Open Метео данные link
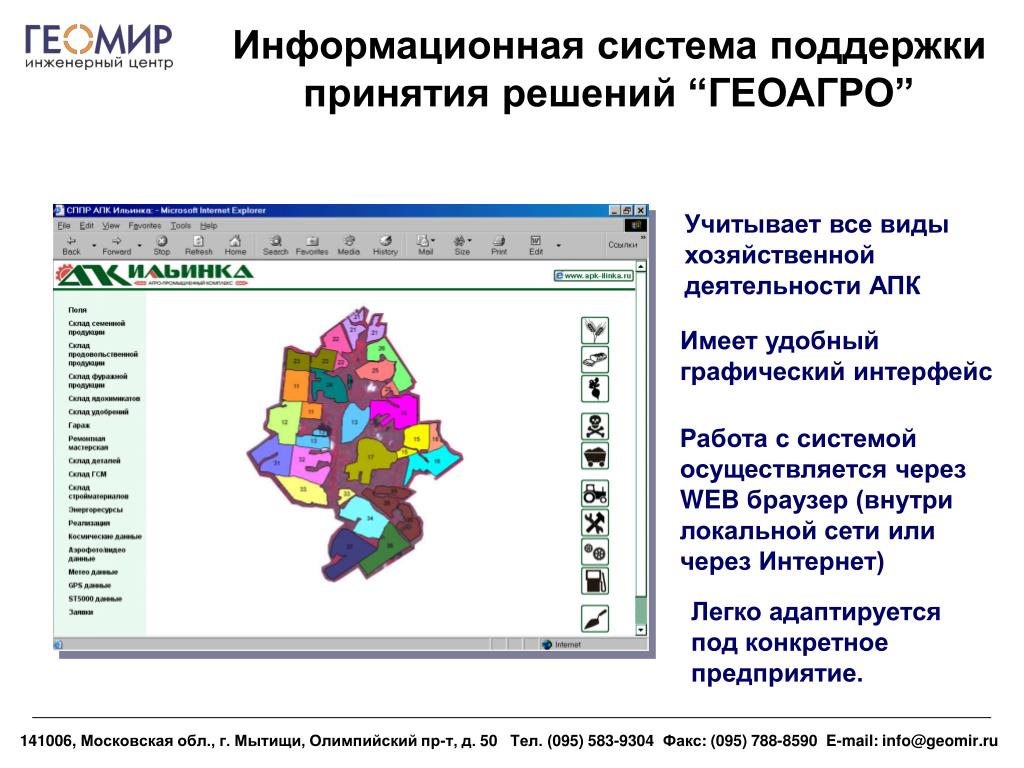1024x768 pixels. [x=93, y=572]
